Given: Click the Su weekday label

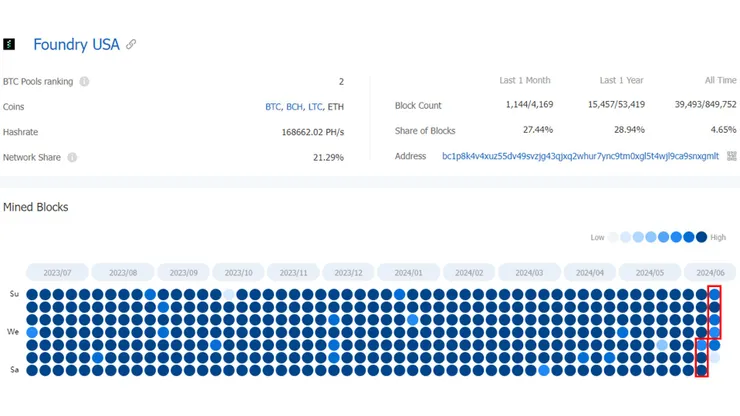Looking at the screenshot, I should coord(14,294).
